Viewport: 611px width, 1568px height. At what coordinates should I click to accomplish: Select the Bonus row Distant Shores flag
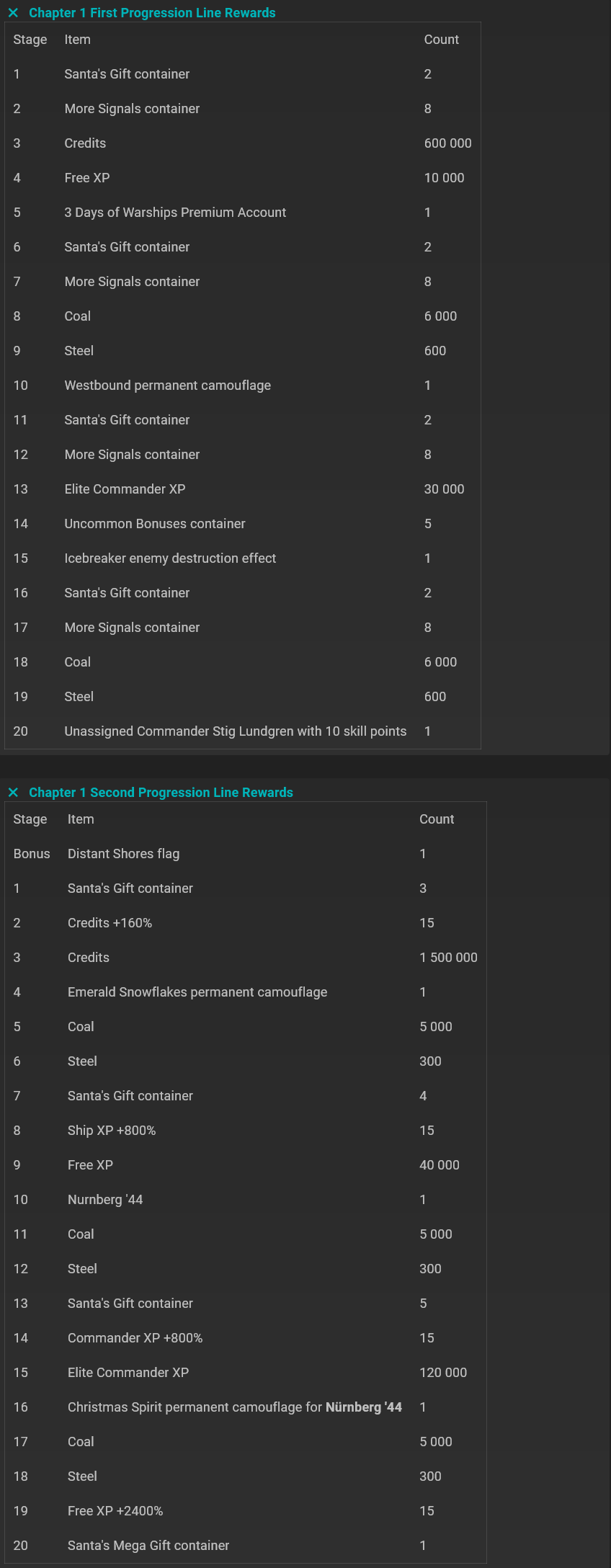click(x=123, y=853)
